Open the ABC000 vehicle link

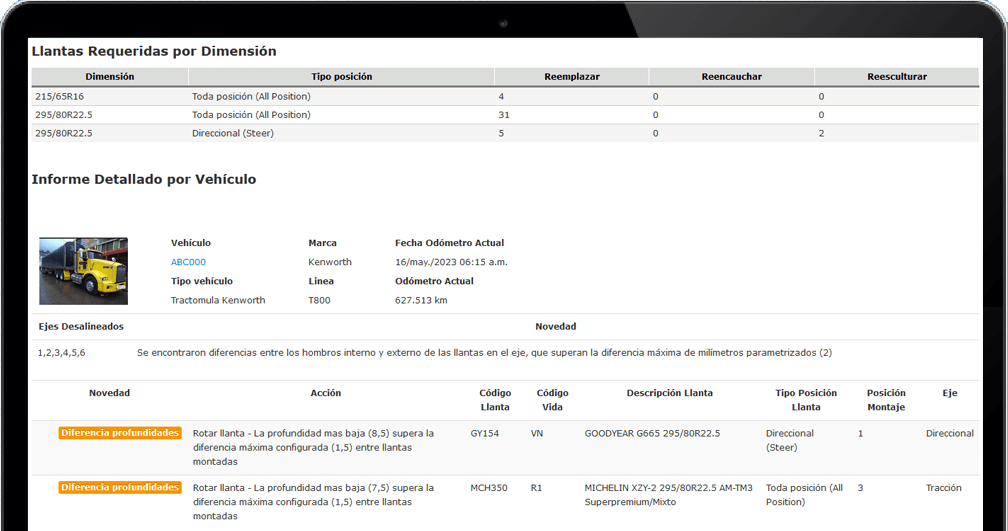click(188, 262)
